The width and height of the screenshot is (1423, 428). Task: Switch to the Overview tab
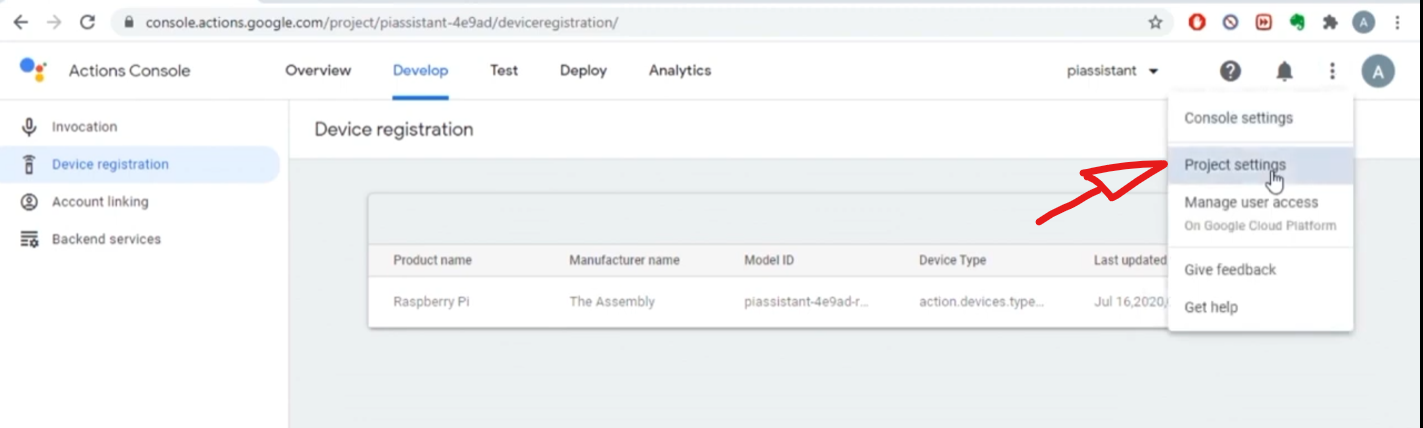(x=318, y=71)
